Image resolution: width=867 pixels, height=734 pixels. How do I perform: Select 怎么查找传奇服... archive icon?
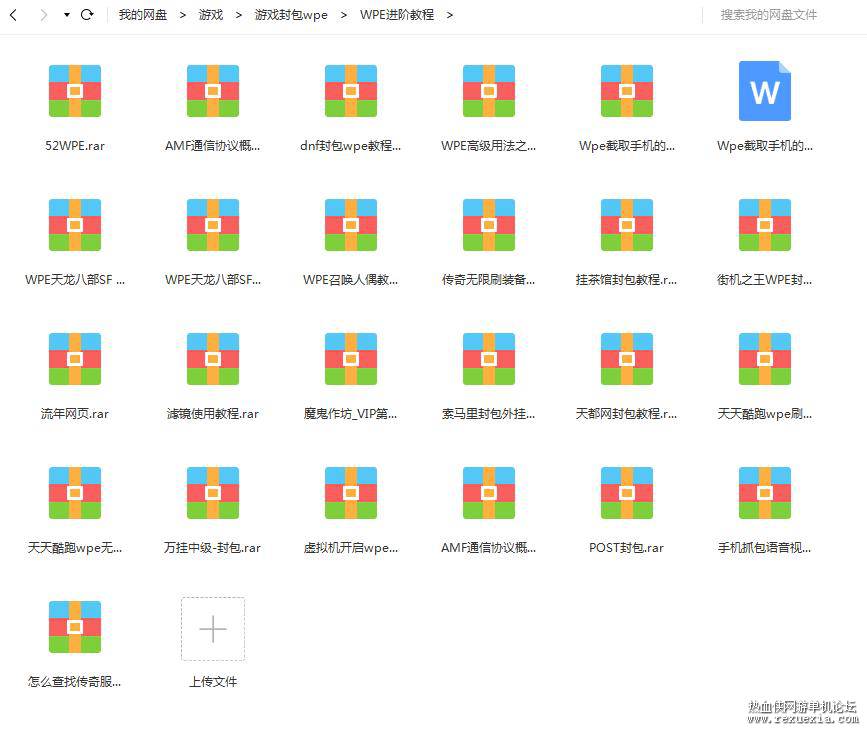(x=75, y=627)
